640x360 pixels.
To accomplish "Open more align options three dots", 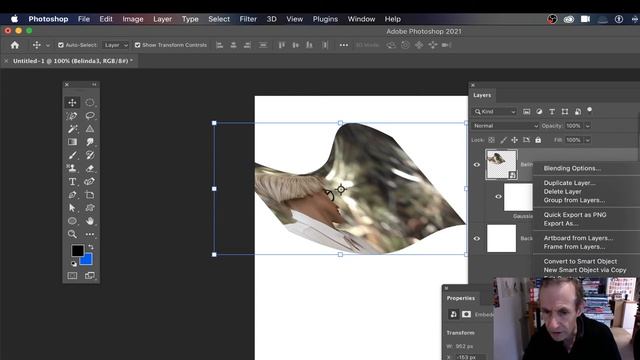I will (344, 45).
